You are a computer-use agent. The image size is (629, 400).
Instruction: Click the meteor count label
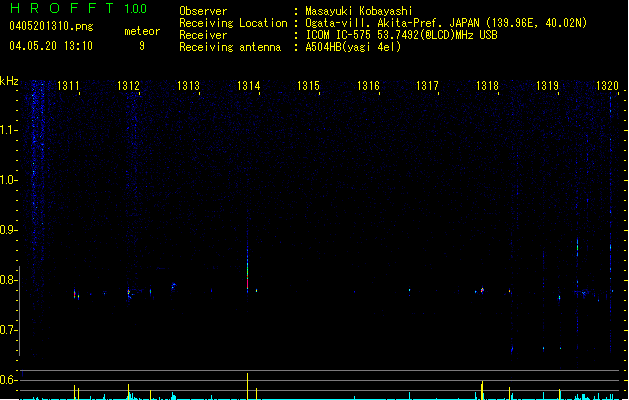142,31
